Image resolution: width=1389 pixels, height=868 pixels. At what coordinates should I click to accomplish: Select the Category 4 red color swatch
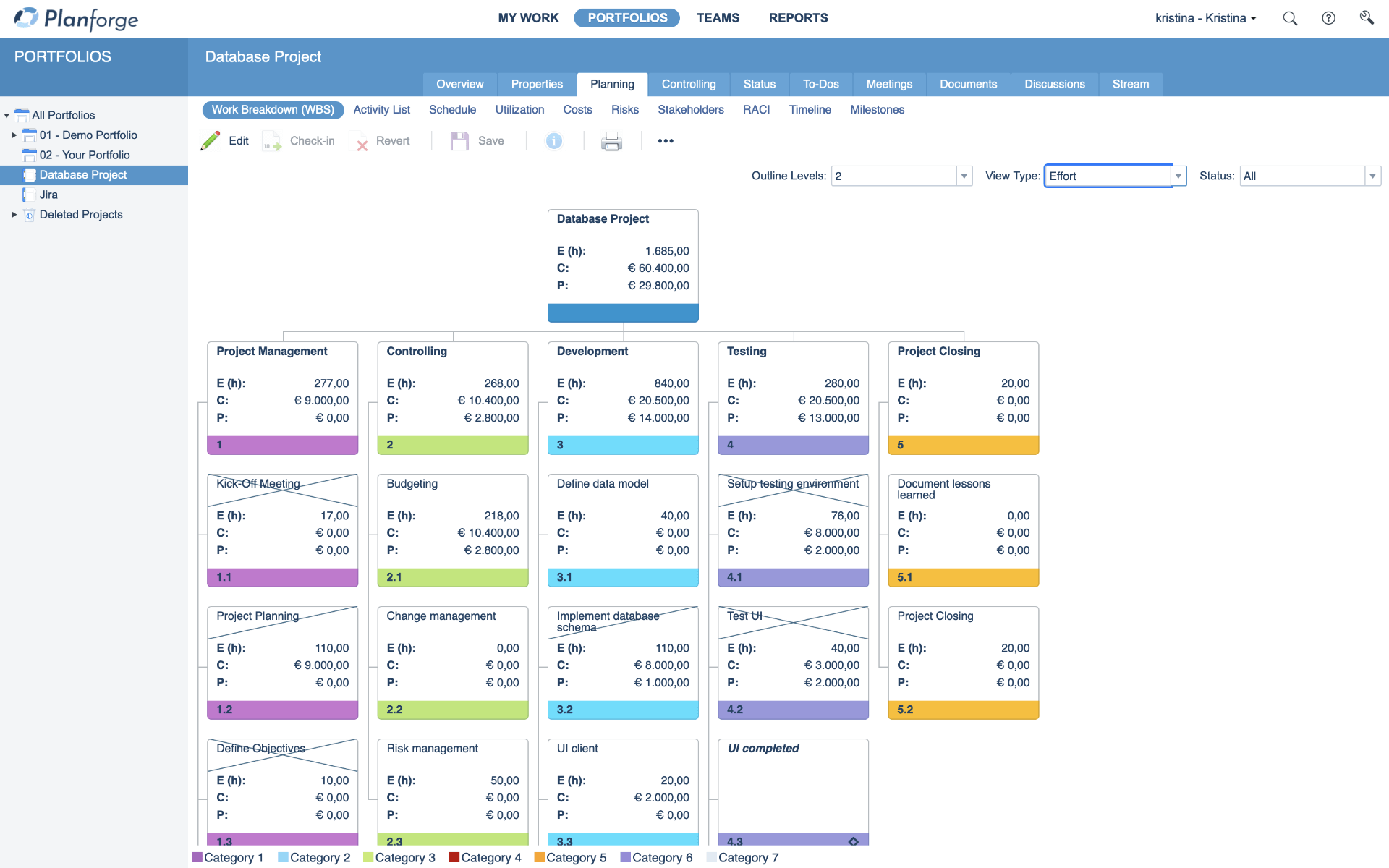pos(454,857)
